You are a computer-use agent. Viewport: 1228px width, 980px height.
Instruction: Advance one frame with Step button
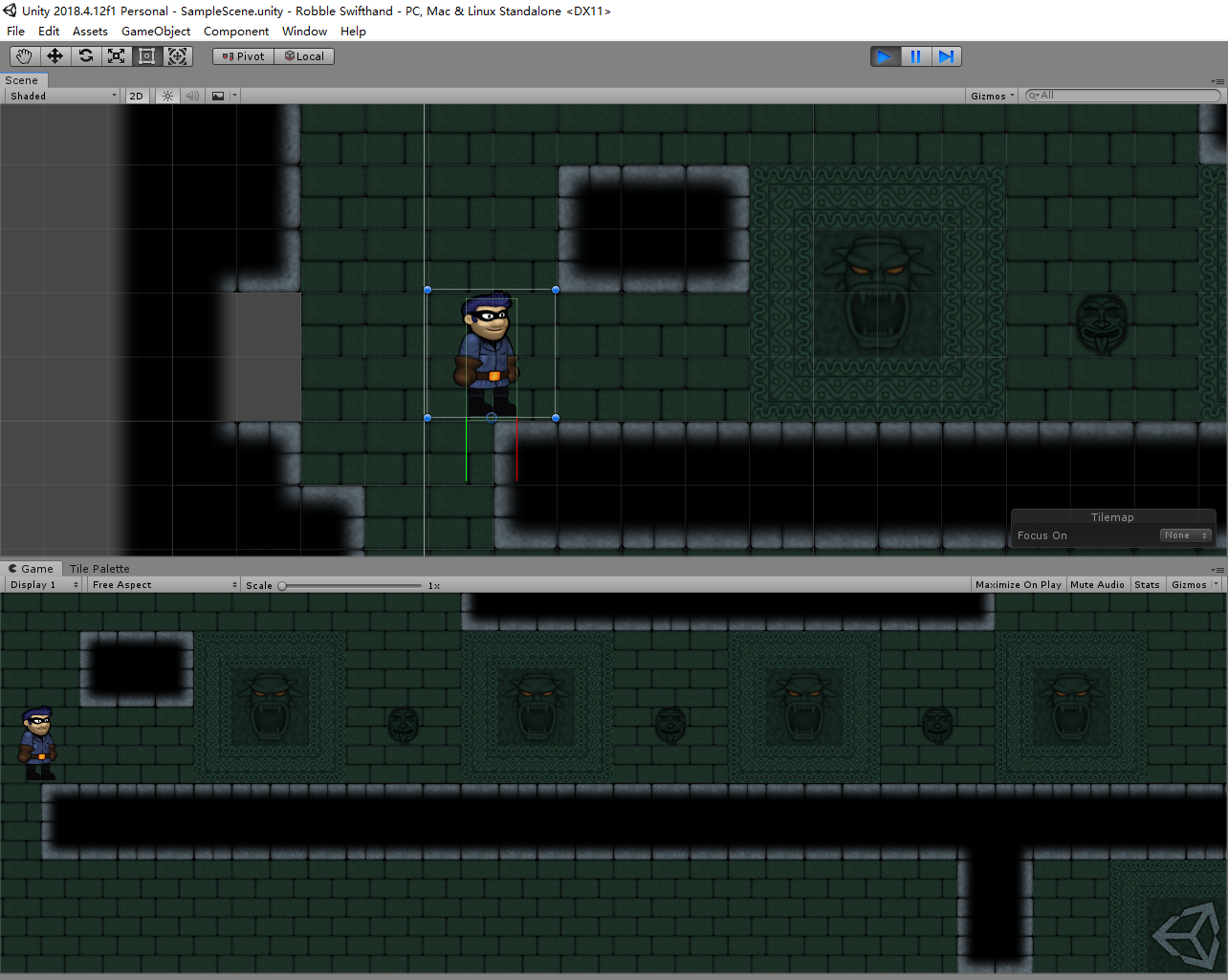click(947, 56)
